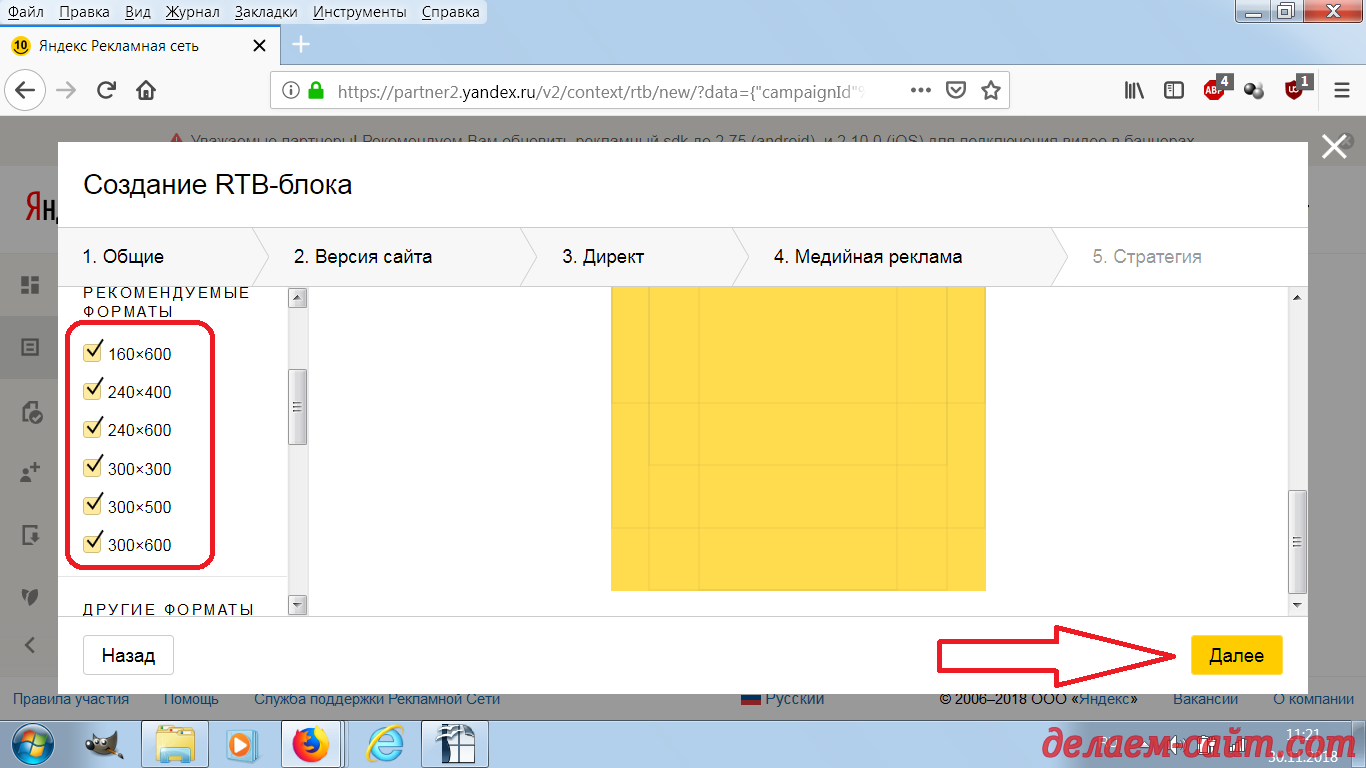Uncheck the 300×300 format

coord(94,467)
